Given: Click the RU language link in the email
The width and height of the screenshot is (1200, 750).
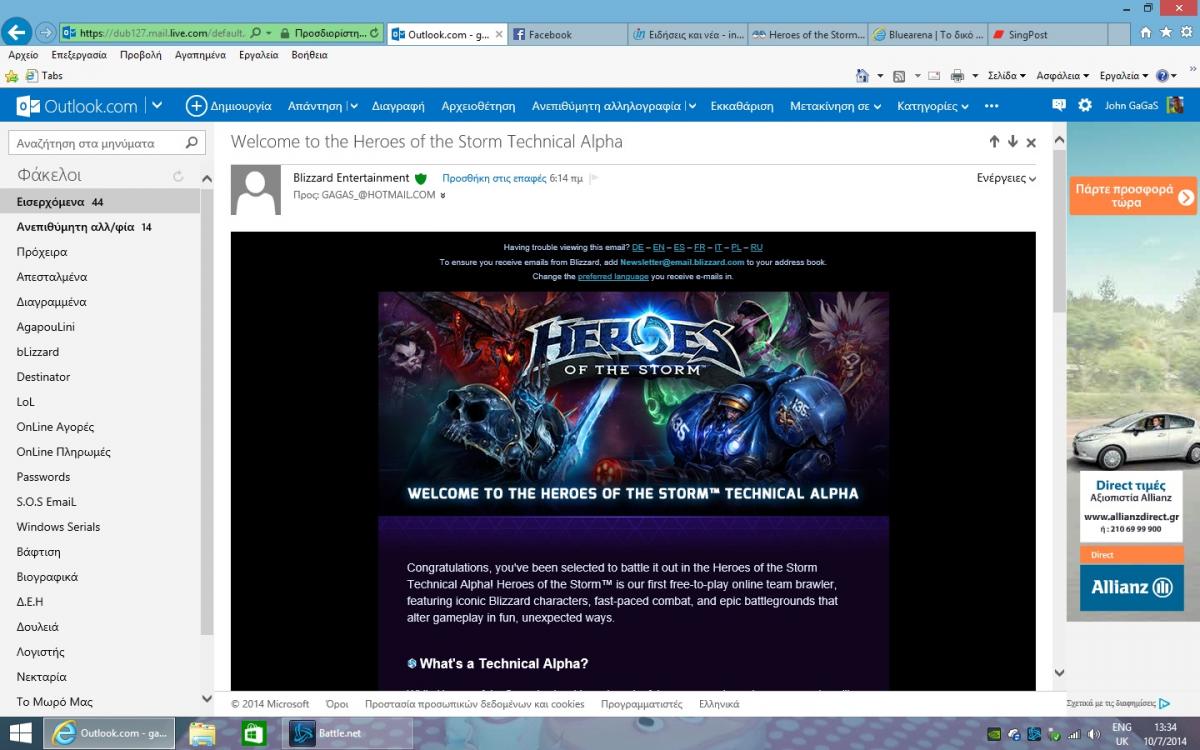Looking at the screenshot, I should [x=756, y=247].
